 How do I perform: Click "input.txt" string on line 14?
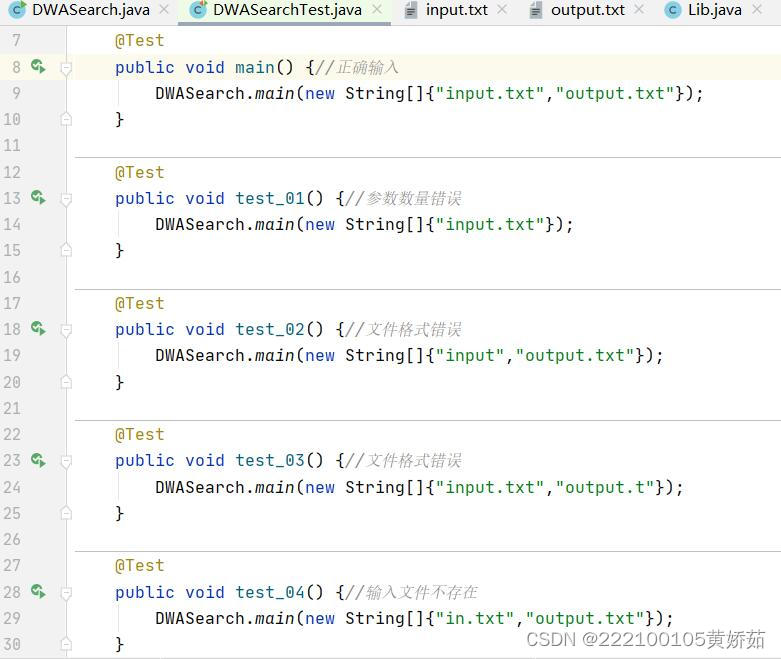coord(490,224)
